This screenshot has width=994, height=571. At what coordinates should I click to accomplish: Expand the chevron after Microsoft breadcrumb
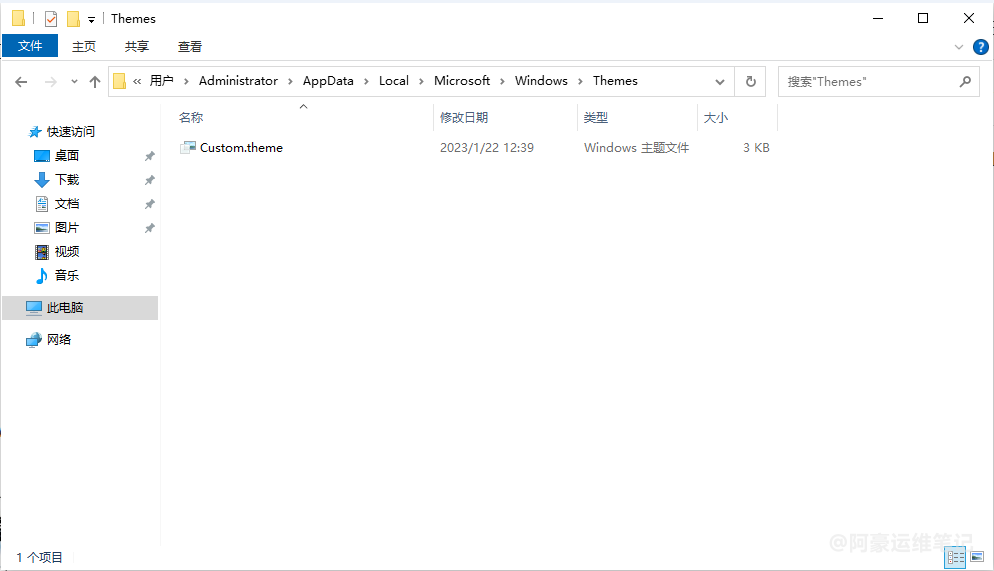point(502,81)
